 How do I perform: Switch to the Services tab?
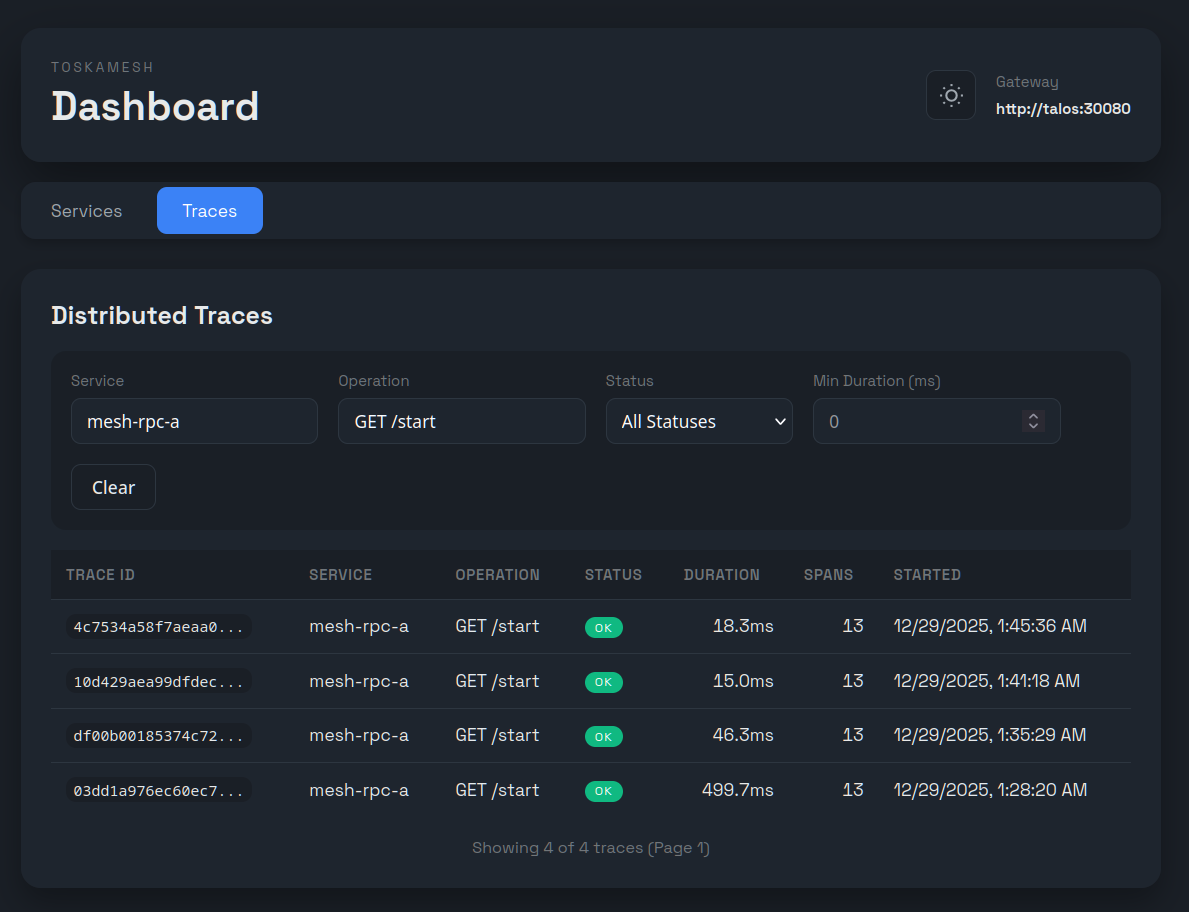(x=86, y=211)
